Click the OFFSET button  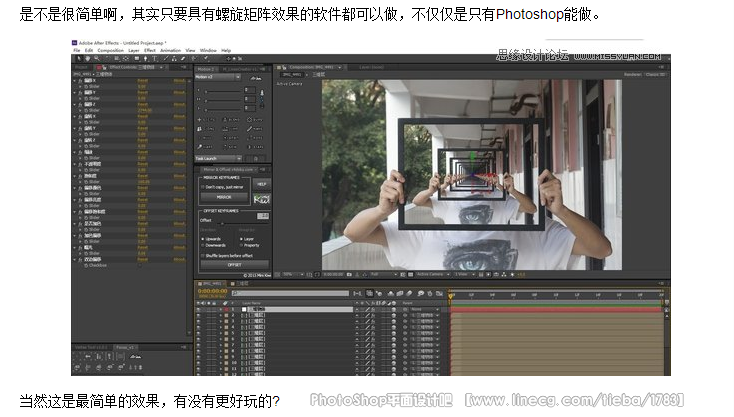(x=235, y=264)
